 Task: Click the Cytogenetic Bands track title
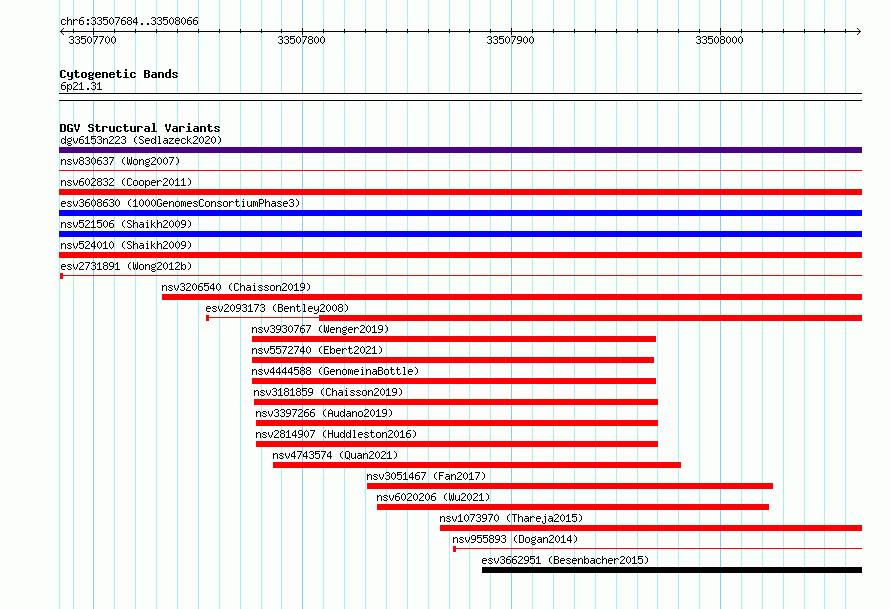pos(119,74)
